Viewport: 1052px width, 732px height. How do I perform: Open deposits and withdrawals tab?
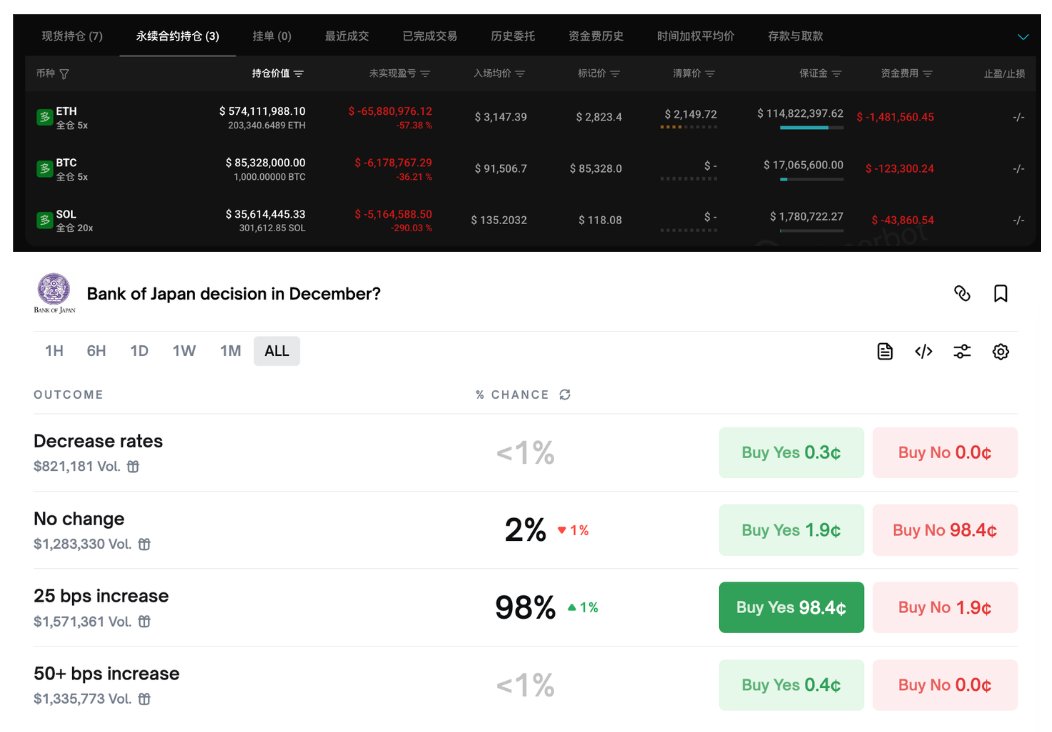[795, 36]
